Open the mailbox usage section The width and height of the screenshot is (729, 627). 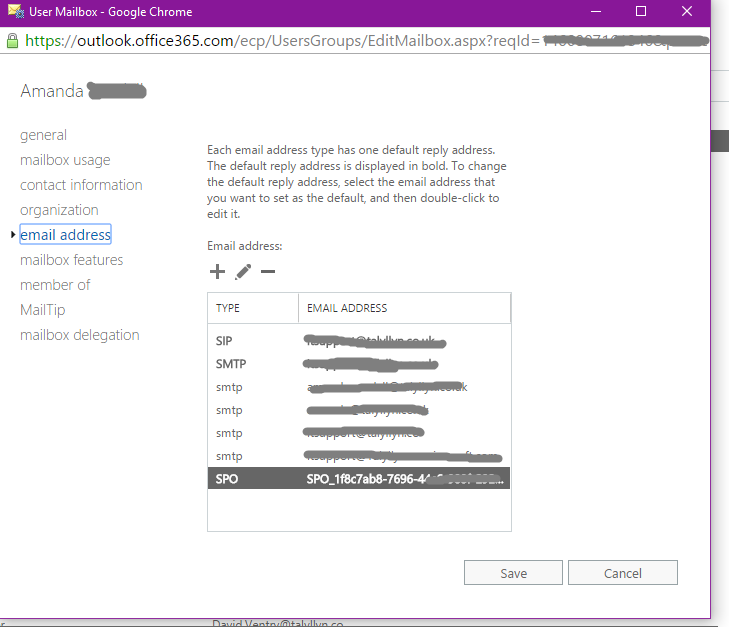pos(65,160)
